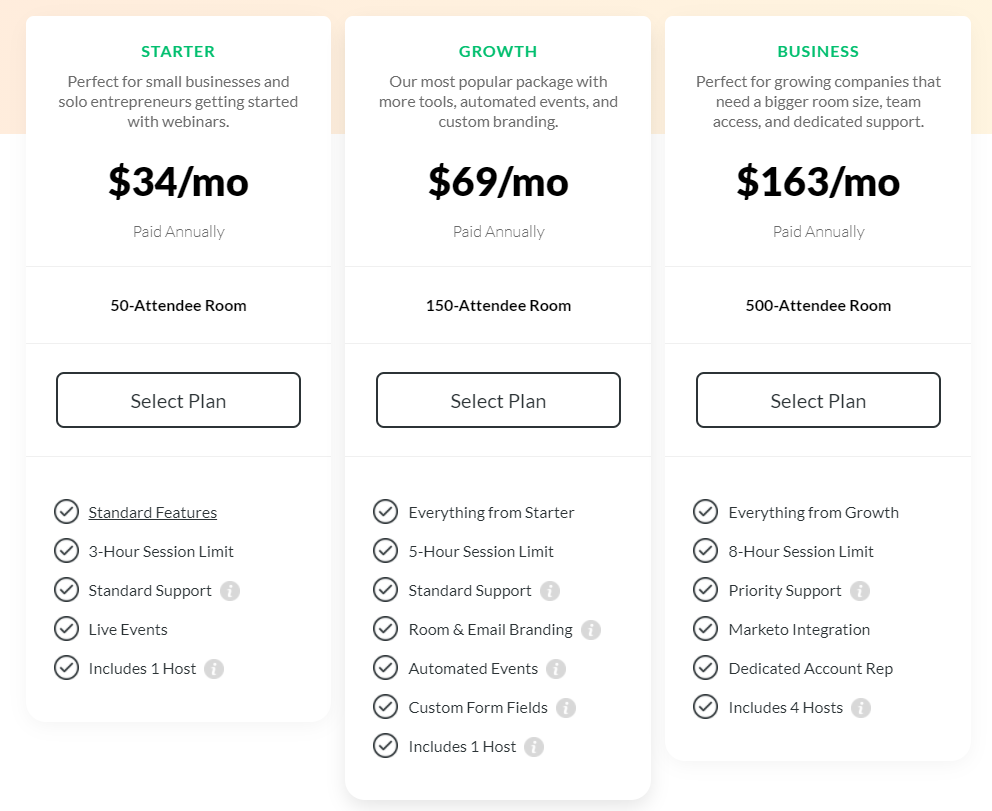Click checkmark beside Everything from Starter
Image resolution: width=992 pixels, height=811 pixels.
(x=386, y=512)
